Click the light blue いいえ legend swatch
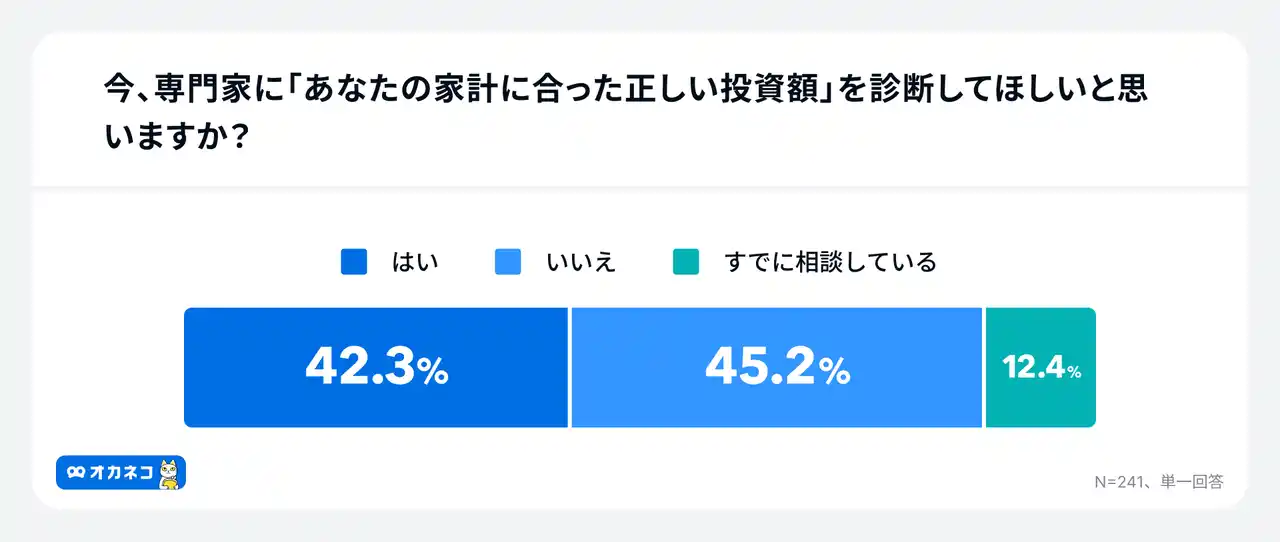The image size is (1280, 542). (x=509, y=262)
